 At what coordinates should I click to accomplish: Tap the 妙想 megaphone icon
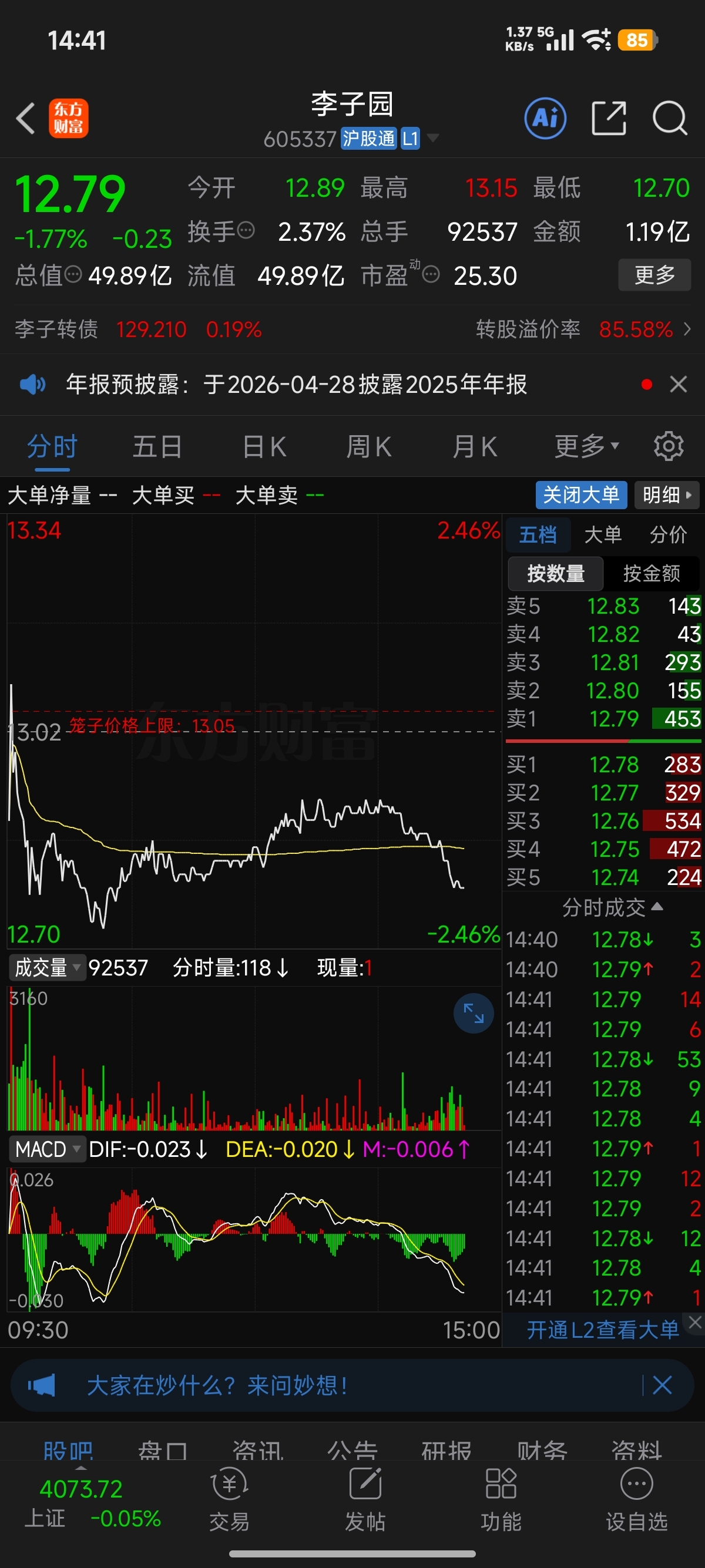[41, 1385]
